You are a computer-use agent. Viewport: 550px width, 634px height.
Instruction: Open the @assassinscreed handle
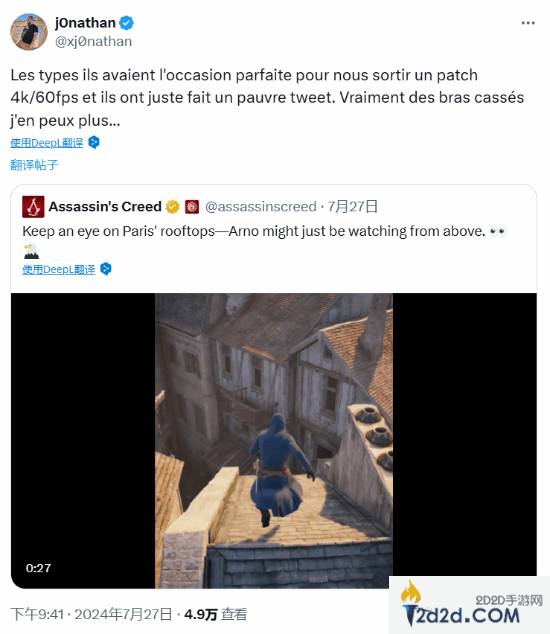tap(261, 207)
